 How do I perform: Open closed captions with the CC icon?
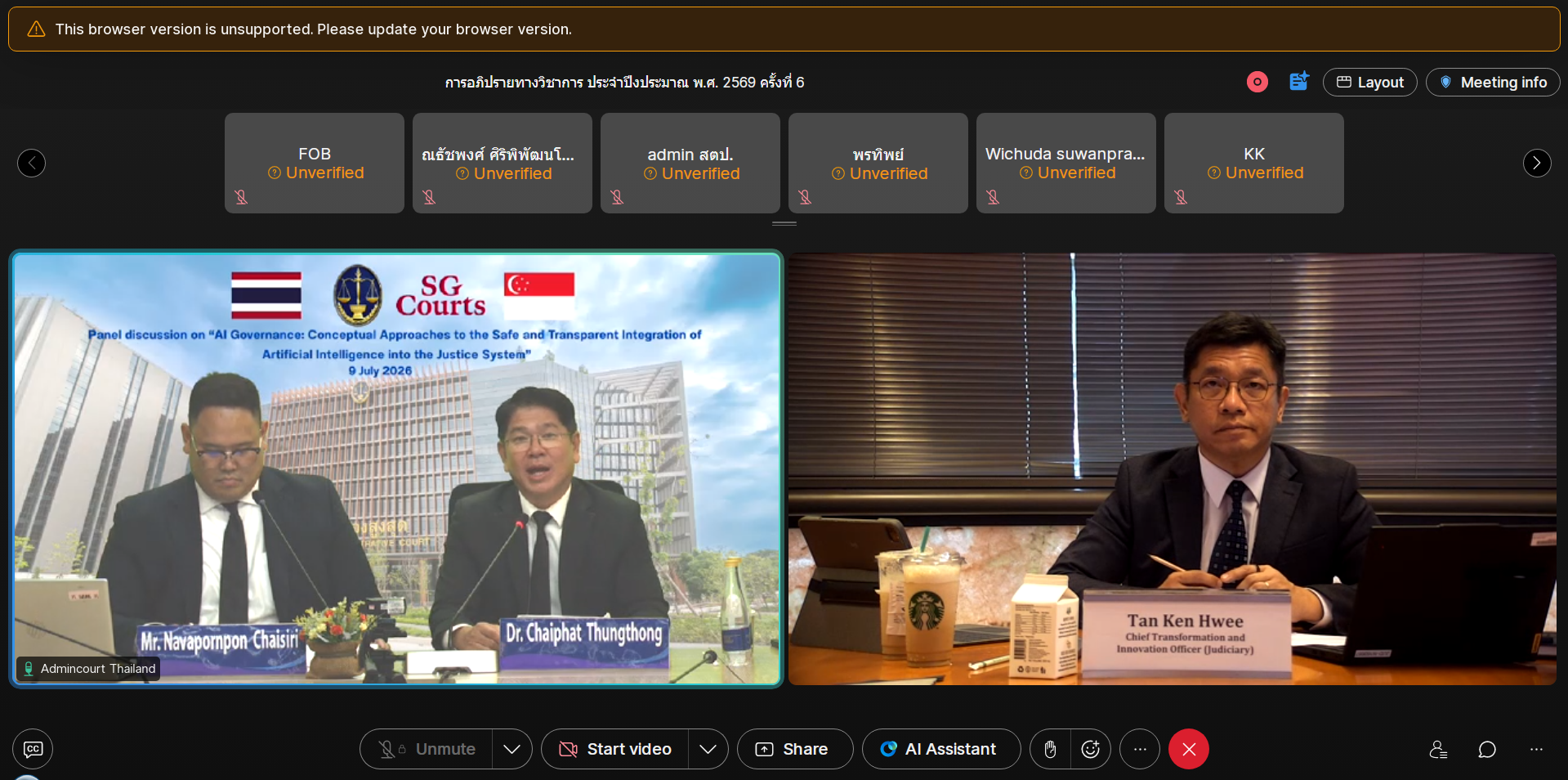33,749
